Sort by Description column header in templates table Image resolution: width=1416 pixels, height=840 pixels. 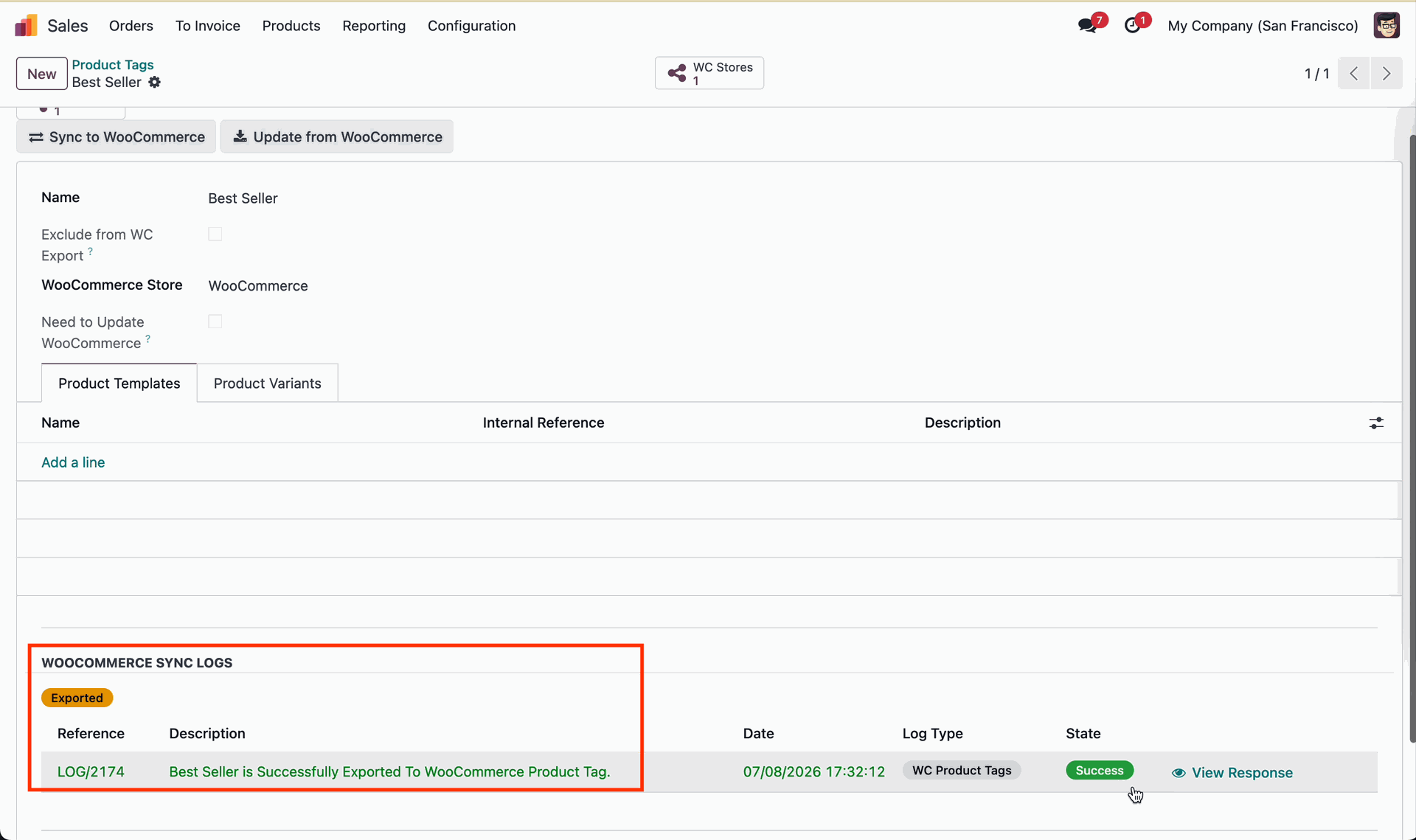(x=962, y=423)
